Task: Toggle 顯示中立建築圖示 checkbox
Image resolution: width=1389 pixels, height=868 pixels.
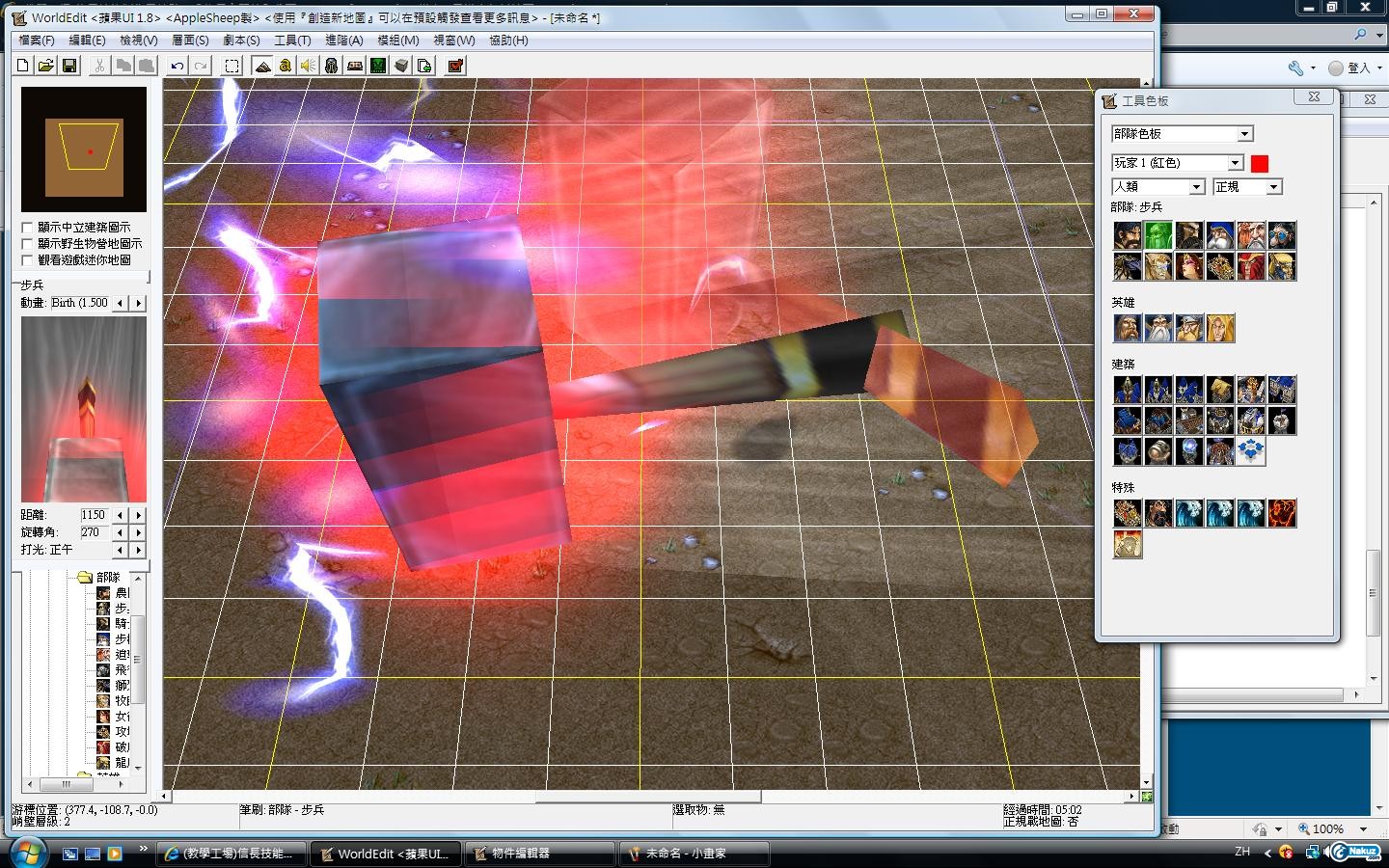Action: coord(27,228)
